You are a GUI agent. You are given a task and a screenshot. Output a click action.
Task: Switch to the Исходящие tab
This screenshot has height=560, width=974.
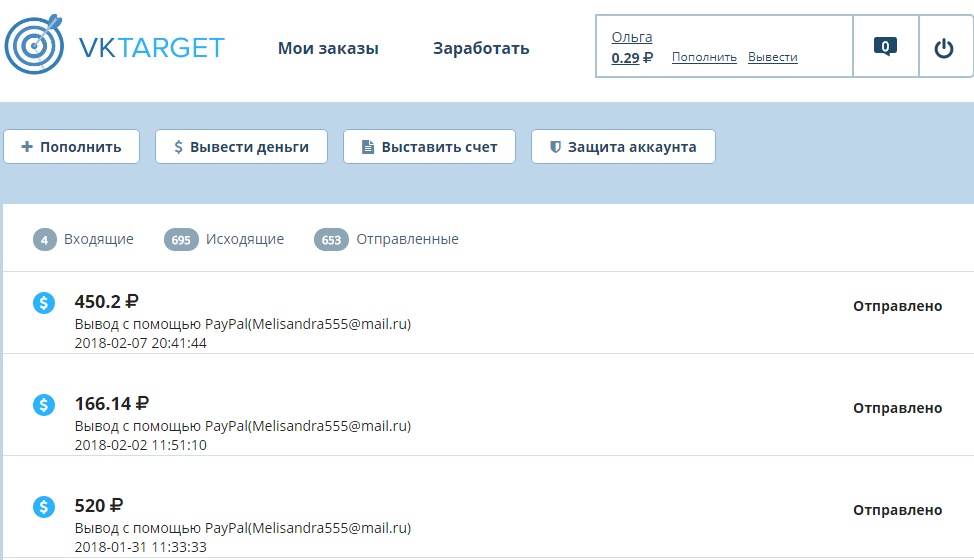[245, 239]
